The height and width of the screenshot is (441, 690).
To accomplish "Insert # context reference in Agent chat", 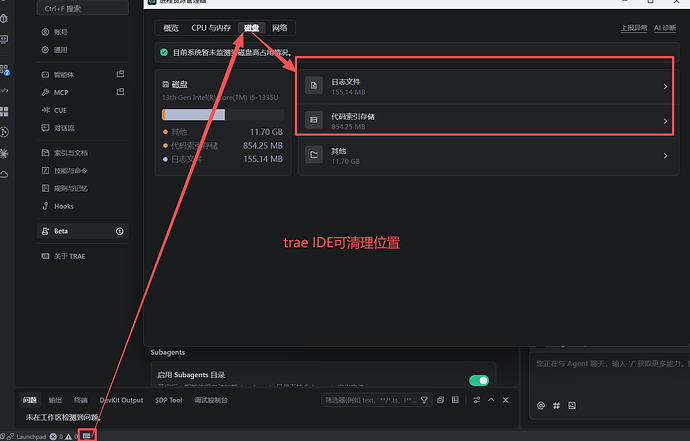I will pos(556,405).
